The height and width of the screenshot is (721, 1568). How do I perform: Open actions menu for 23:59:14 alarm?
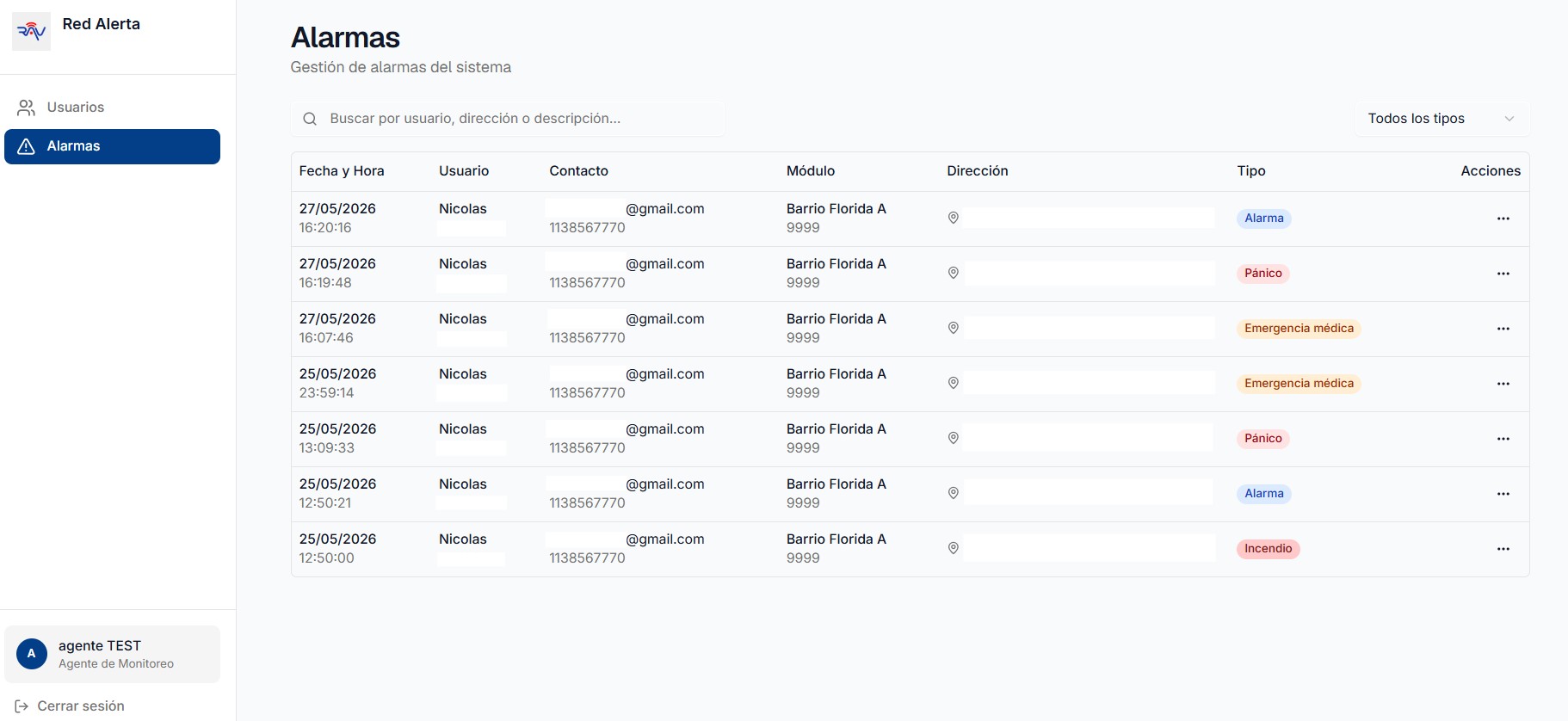tap(1503, 384)
